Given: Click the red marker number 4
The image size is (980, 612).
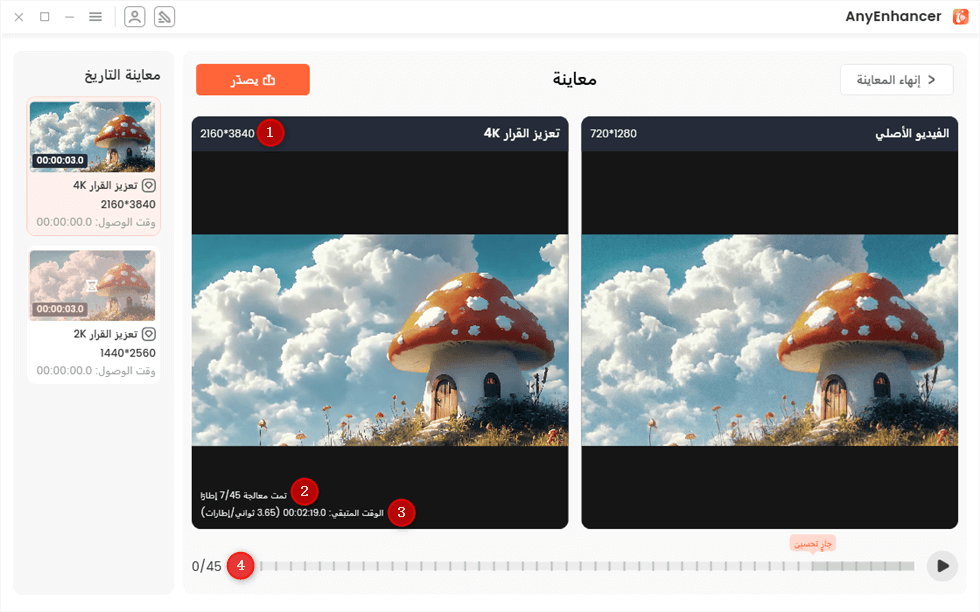Looking at the screenshot, I should coord(241,566).
